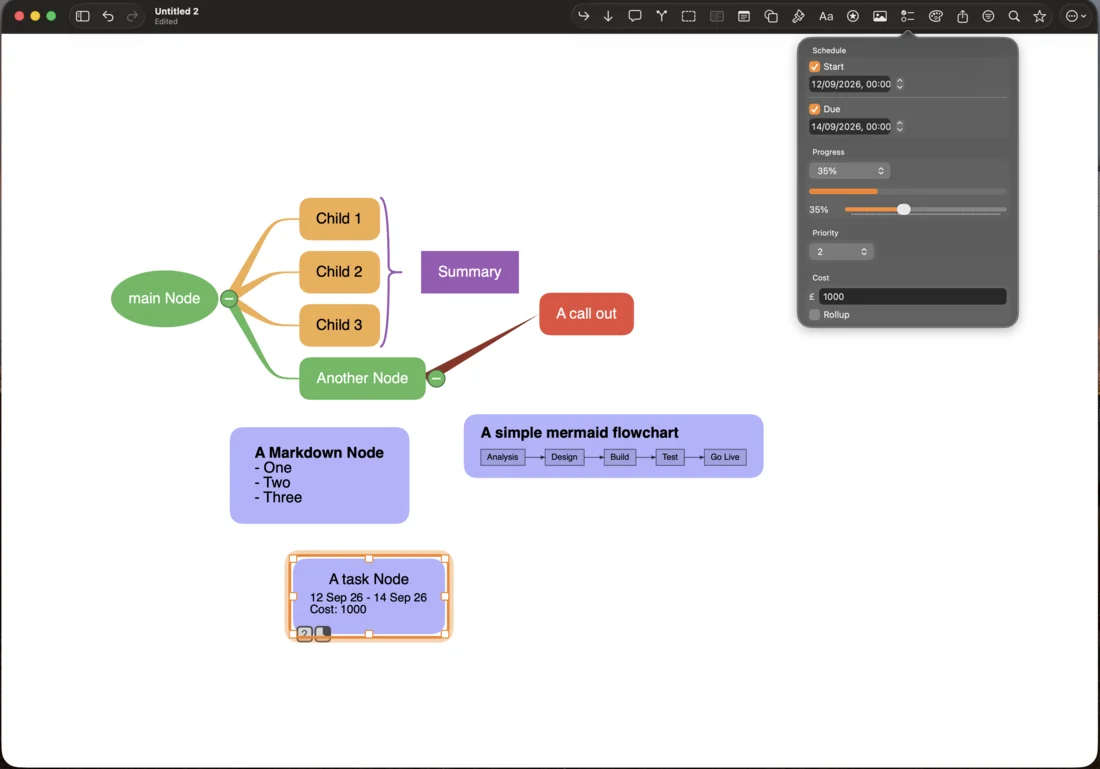Add a call out with speech bubble icon
Viewport: 1100px width, 769px height.
tap(635, 16)
